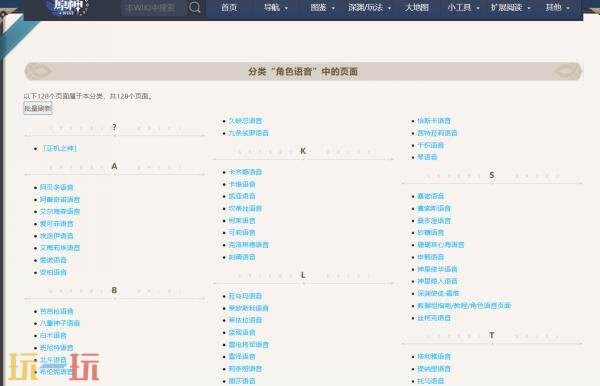Go to 首页 in the navigation bar
The width and height of the screenshot is (600, 386).
pos(229,7)
